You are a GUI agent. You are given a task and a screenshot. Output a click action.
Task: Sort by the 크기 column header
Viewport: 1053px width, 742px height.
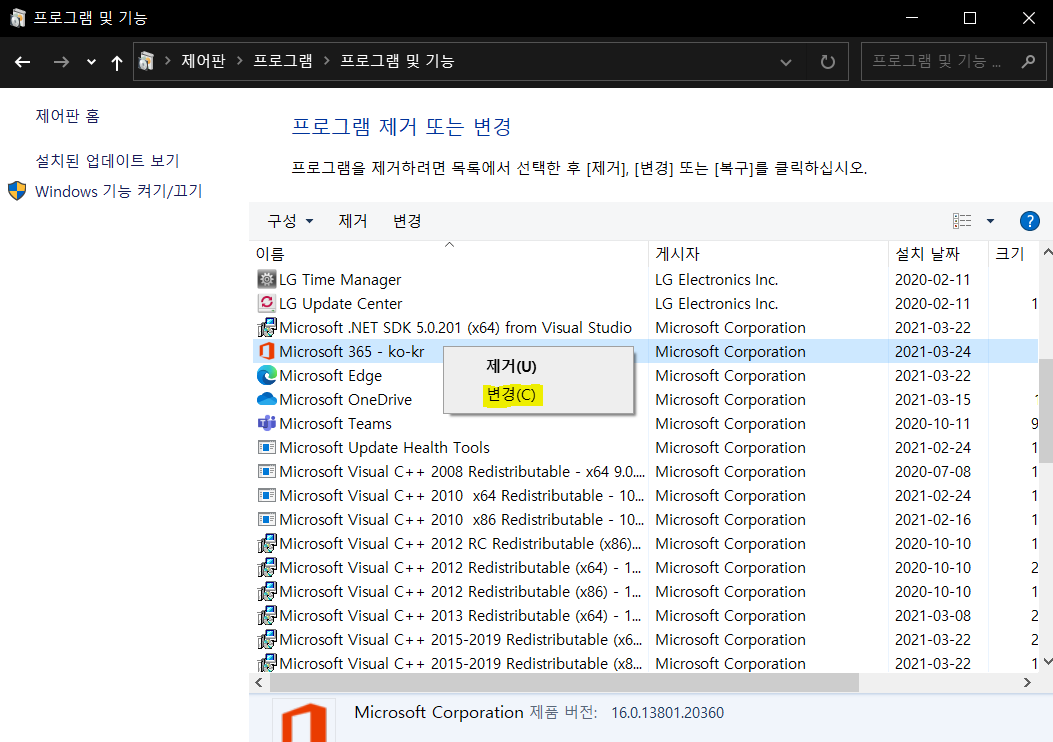1013,254
